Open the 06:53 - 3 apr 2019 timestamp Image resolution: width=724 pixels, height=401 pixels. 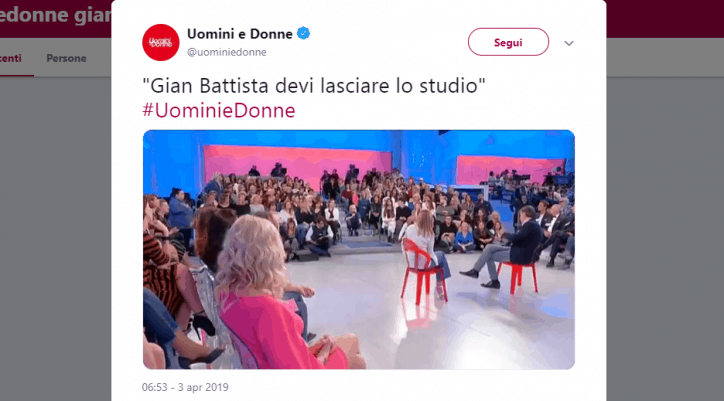tap(185, 387)
